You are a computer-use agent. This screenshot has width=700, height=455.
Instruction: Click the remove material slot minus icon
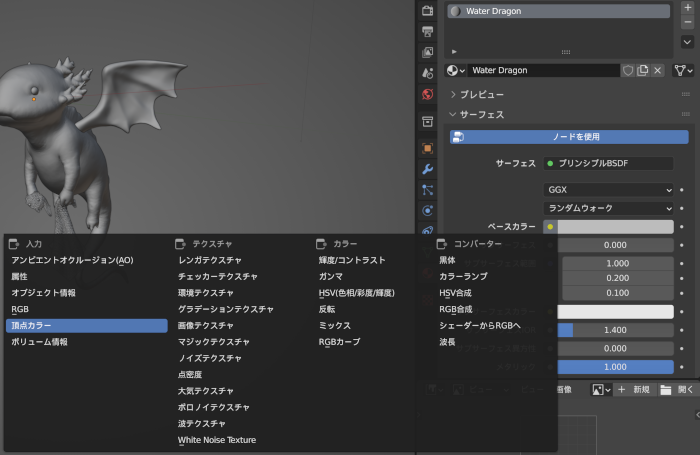(x=686, y=22)
